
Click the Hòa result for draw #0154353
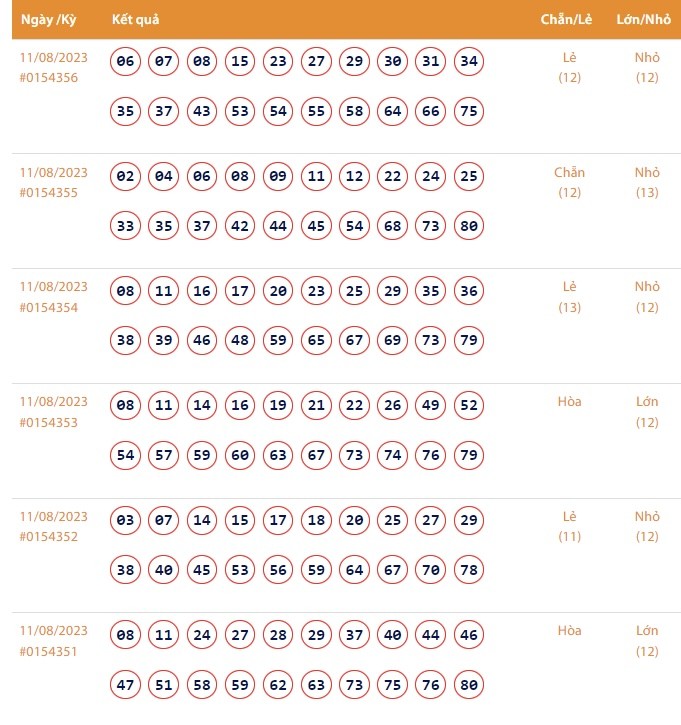(x=569, y=402)
